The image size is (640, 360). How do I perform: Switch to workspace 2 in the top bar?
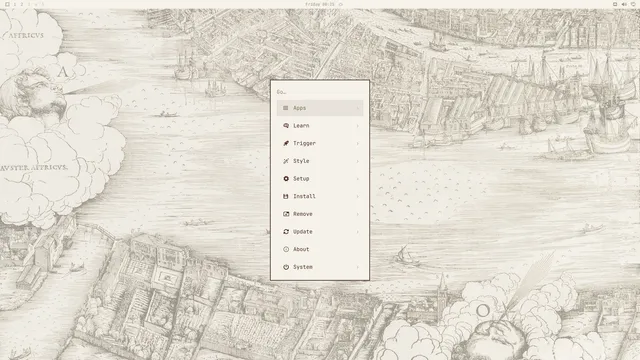[x=22, y=4]
